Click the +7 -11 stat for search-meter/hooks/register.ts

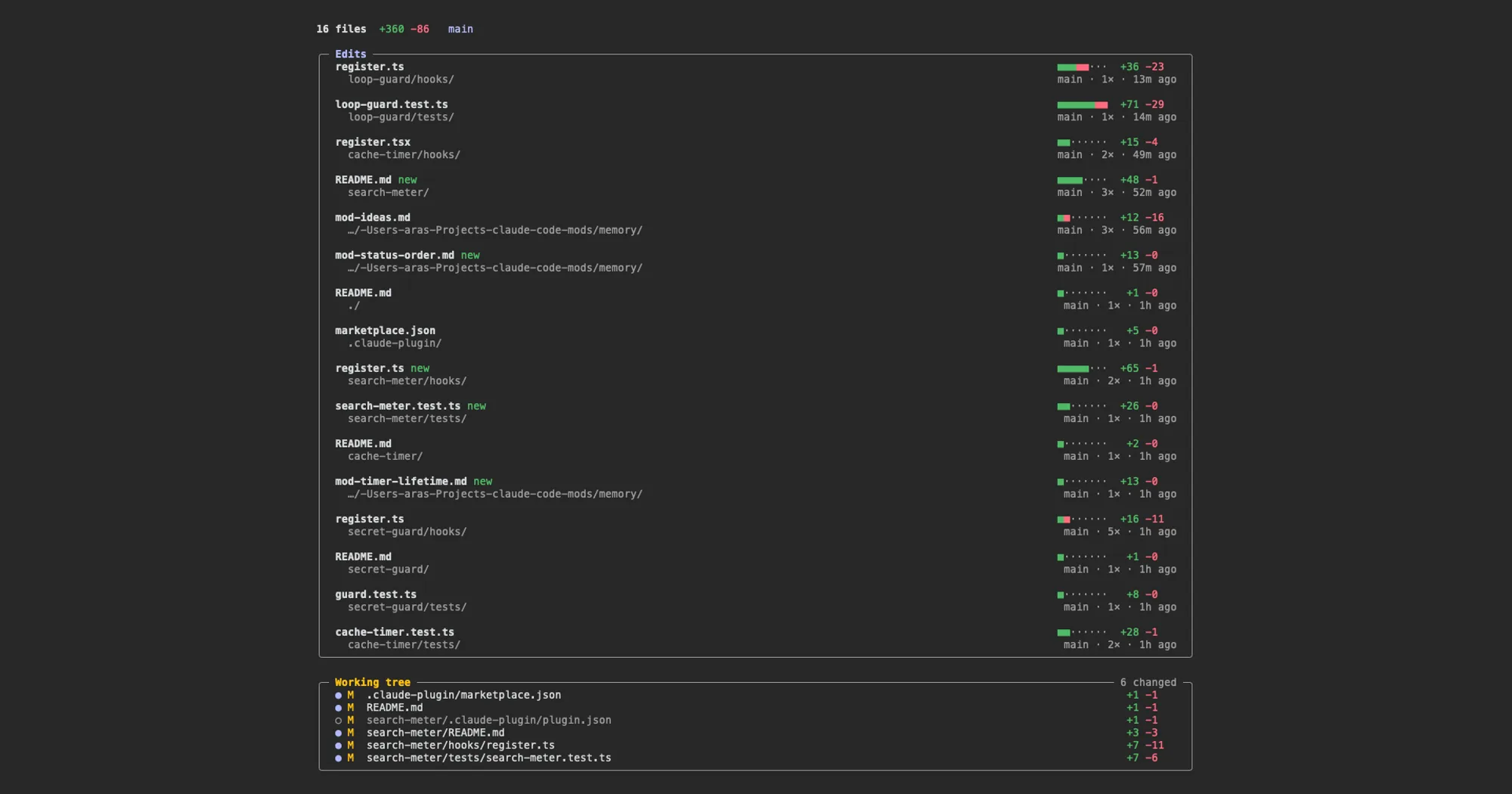click(x=1145, y=746)
